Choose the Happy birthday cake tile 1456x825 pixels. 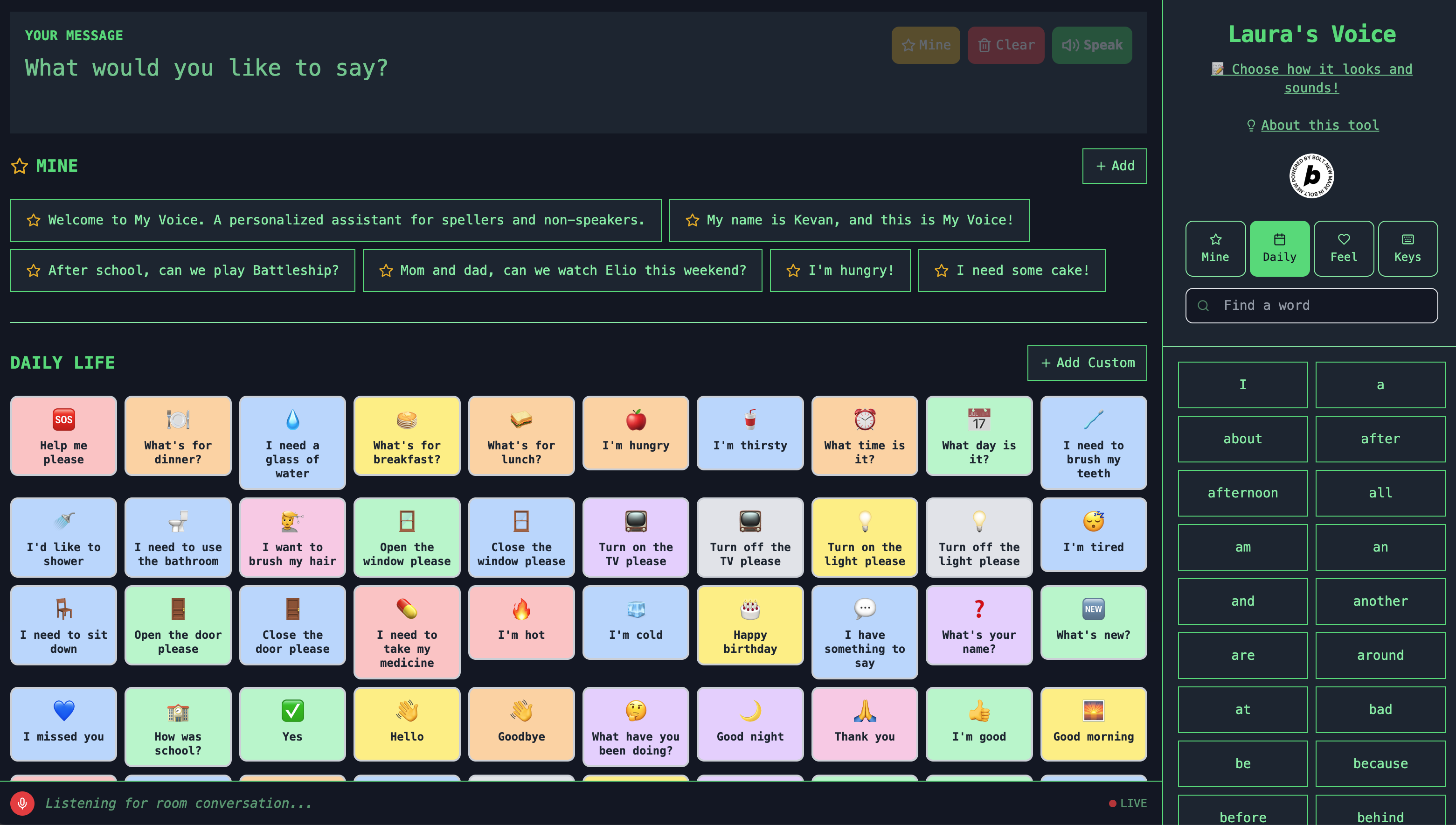749,624
